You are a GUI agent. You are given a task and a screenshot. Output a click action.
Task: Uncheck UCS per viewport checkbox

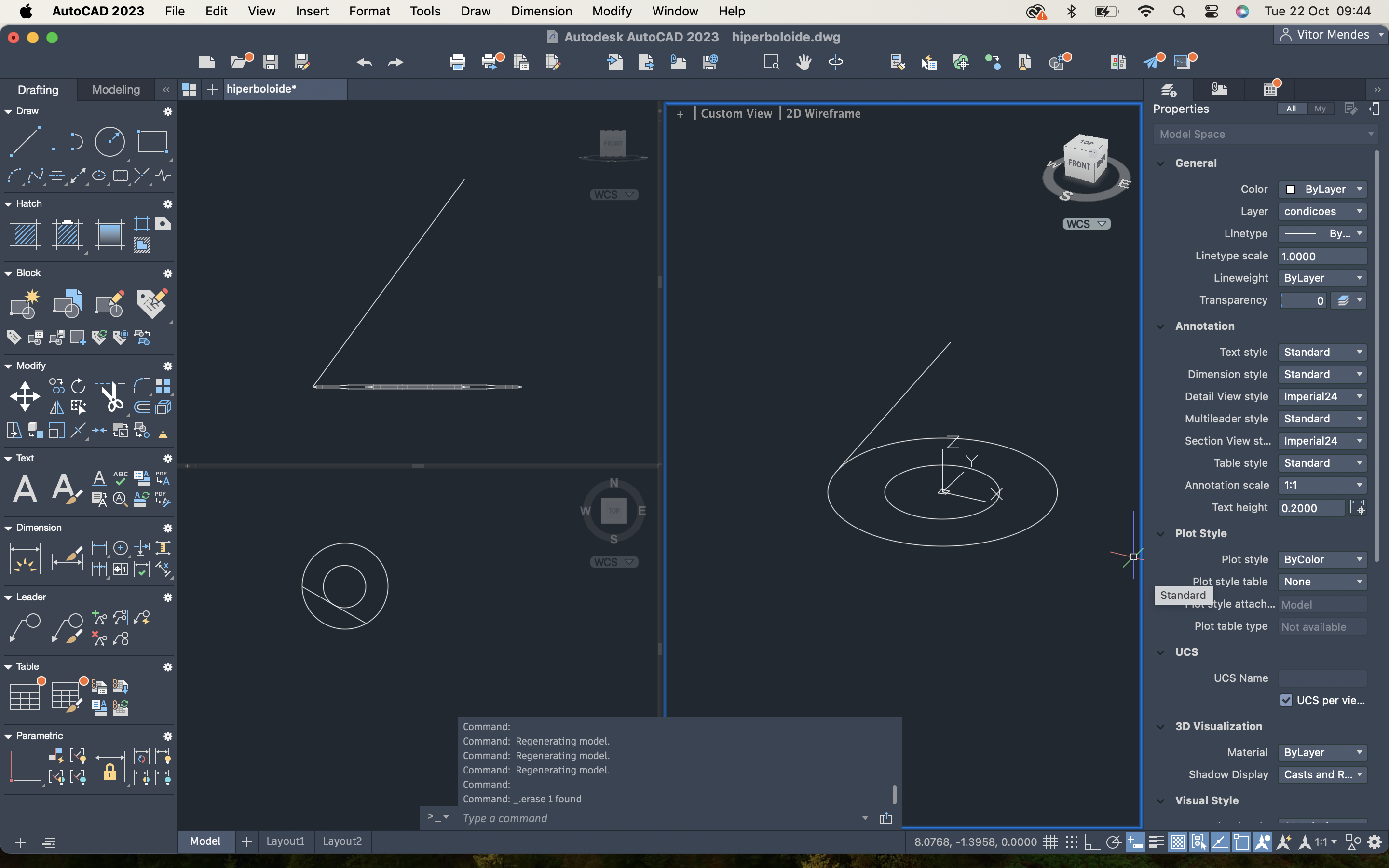tap(1286, 700)
